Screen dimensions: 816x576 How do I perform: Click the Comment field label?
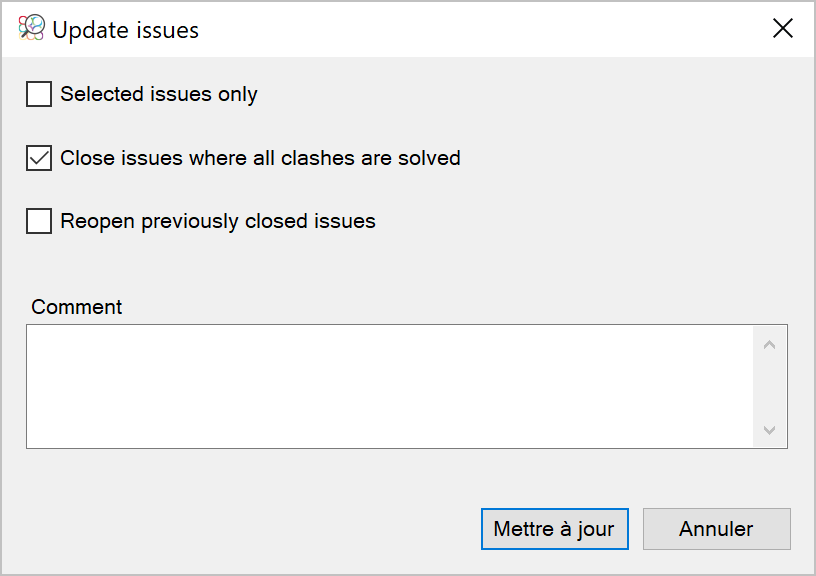[76, 307]
